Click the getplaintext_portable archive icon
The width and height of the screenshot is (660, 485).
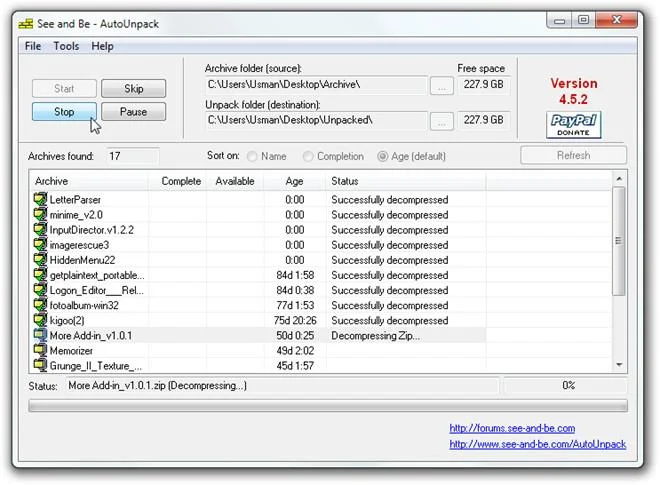click(40, 275)
